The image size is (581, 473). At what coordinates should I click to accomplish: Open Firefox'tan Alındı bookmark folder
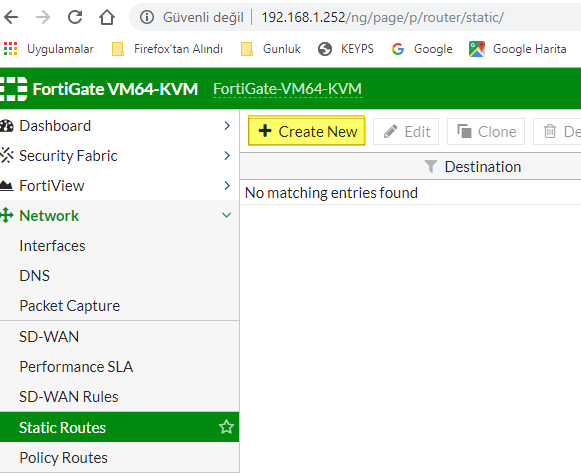tap(167, 49)
